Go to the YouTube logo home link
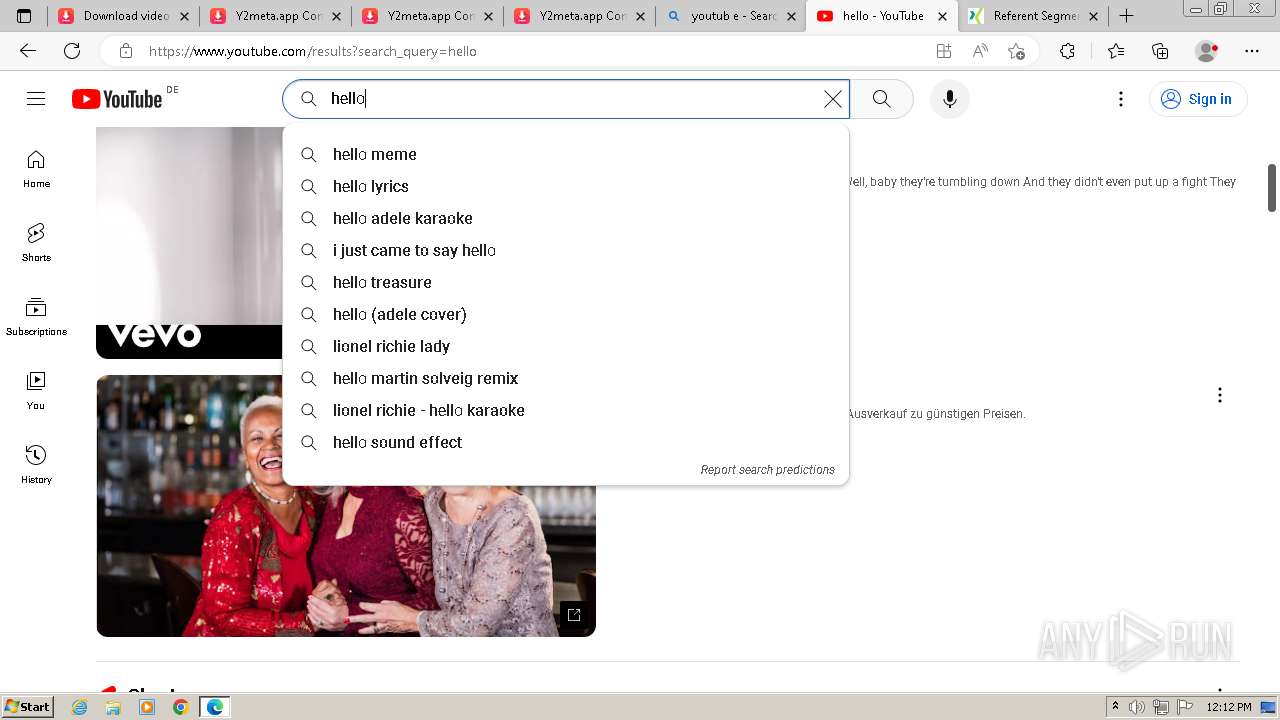The height and width of the screenshot is (720, 1280). click(x=117, y=98)
